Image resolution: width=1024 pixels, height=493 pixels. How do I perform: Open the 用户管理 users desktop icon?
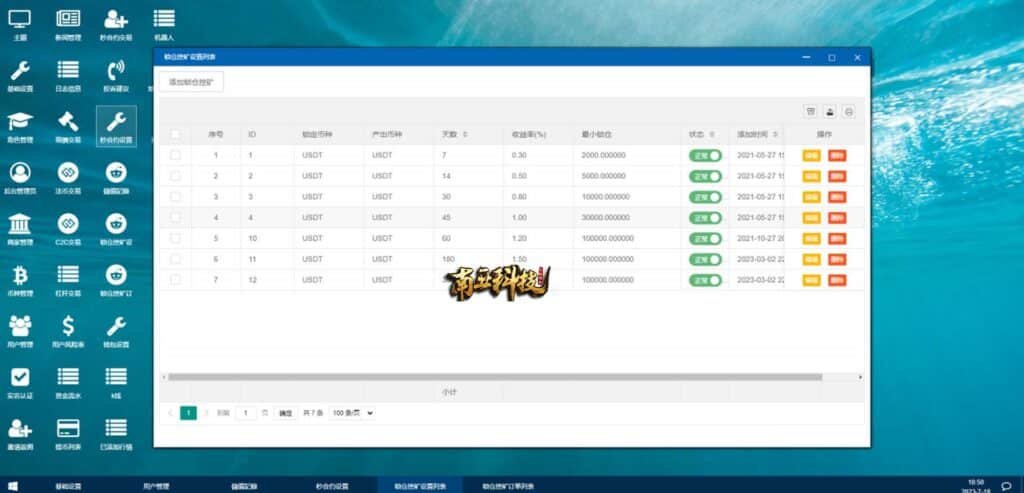coord(20,326)
